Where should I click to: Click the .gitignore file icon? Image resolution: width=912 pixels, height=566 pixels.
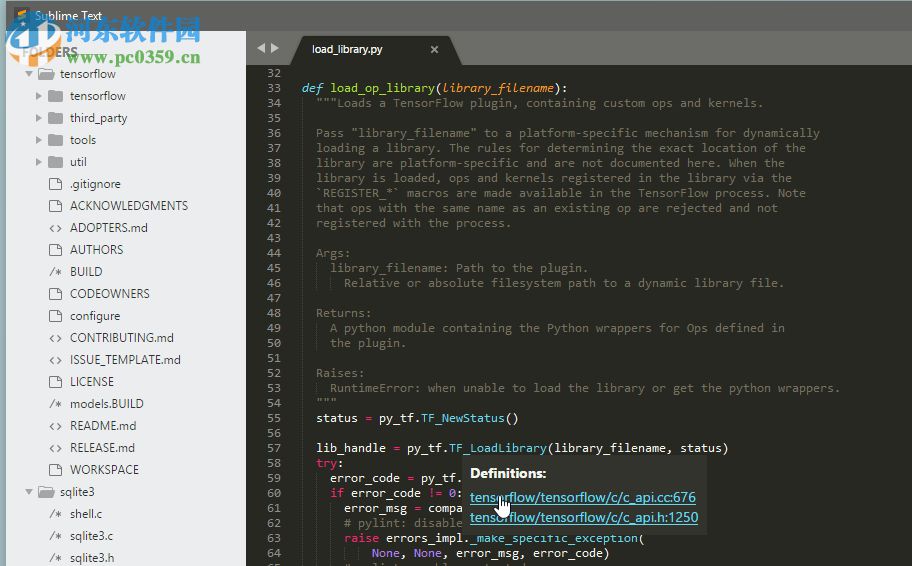coord(56,184)
